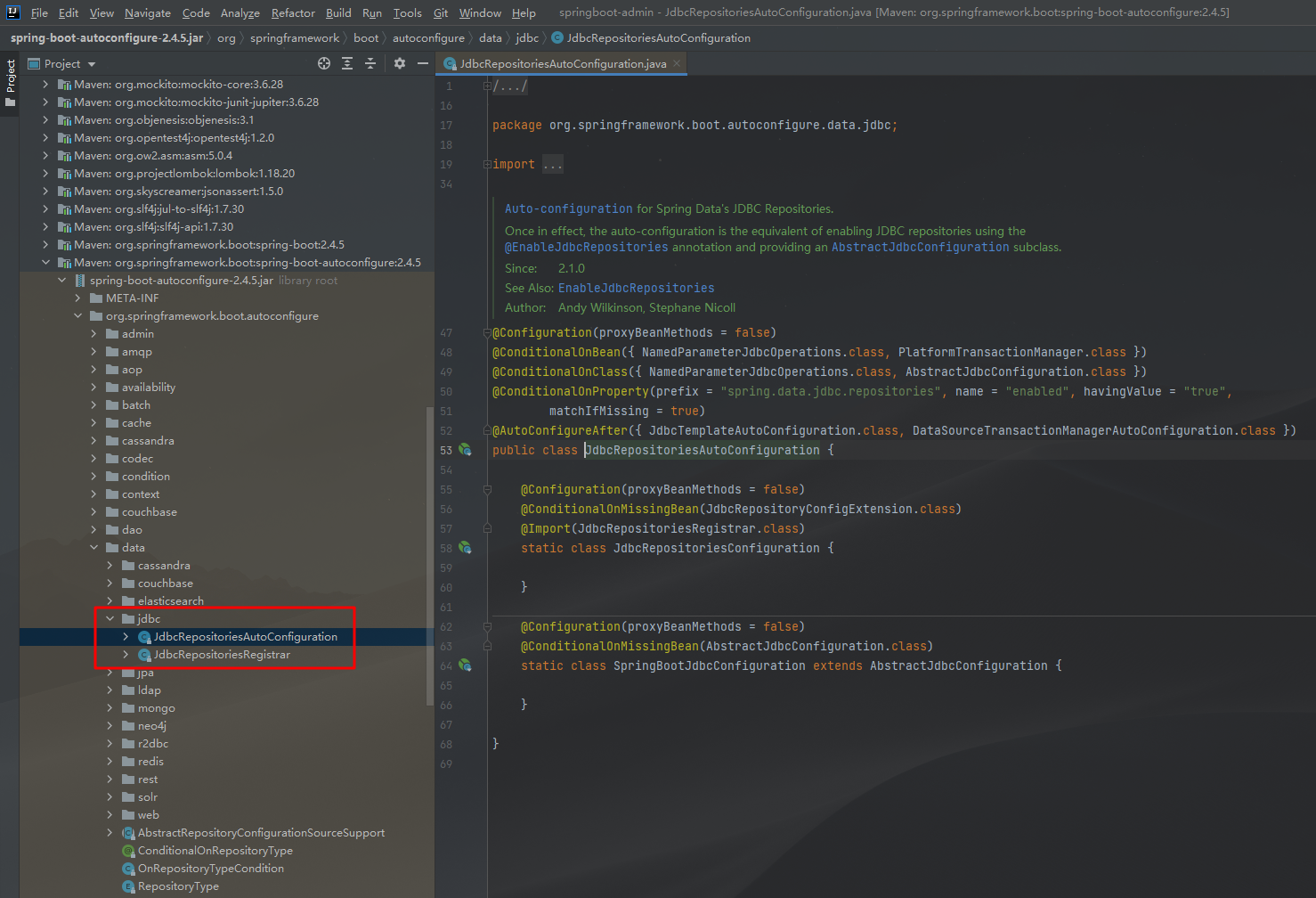The height and width of the screenshot is (898, 1316).
Task: Open the Project view dropdown
Action: (x=92, y=64)
